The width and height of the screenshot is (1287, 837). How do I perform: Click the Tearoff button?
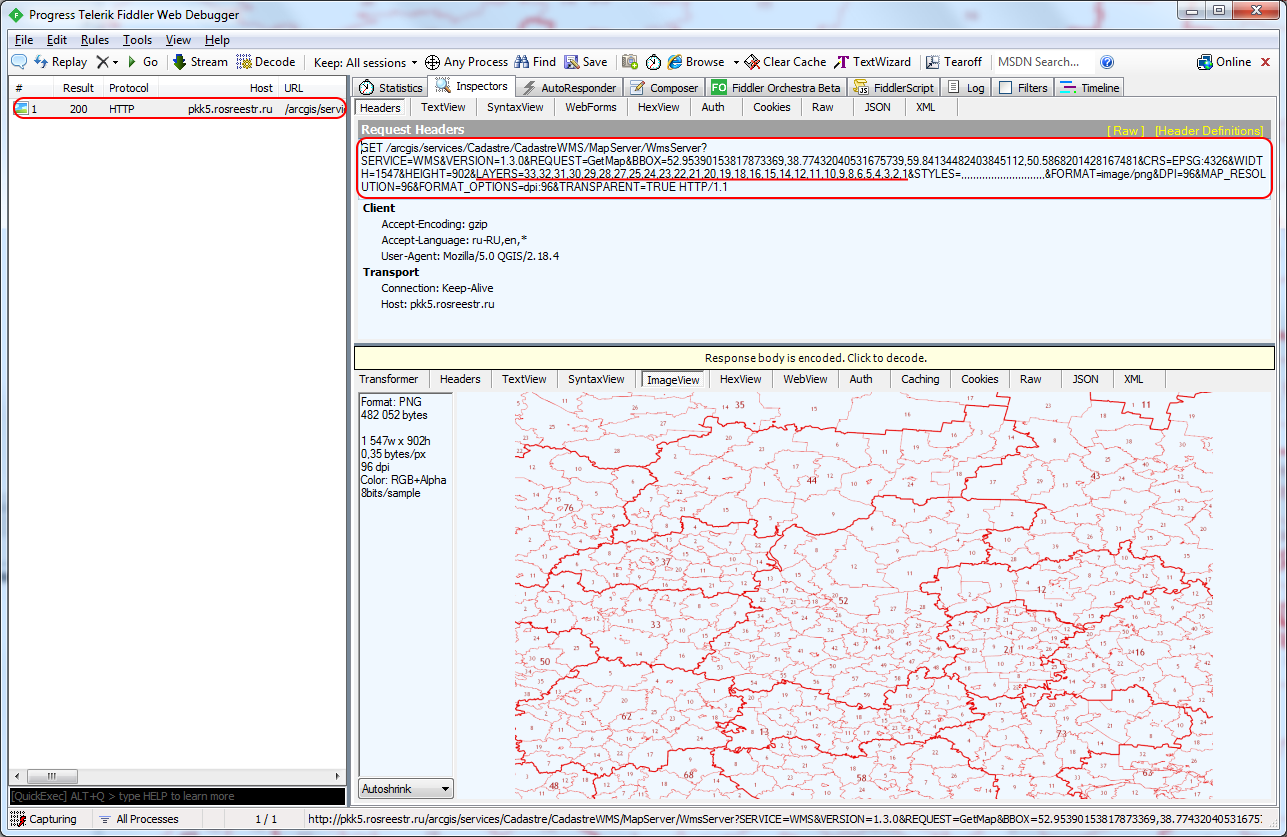(954, 62)
